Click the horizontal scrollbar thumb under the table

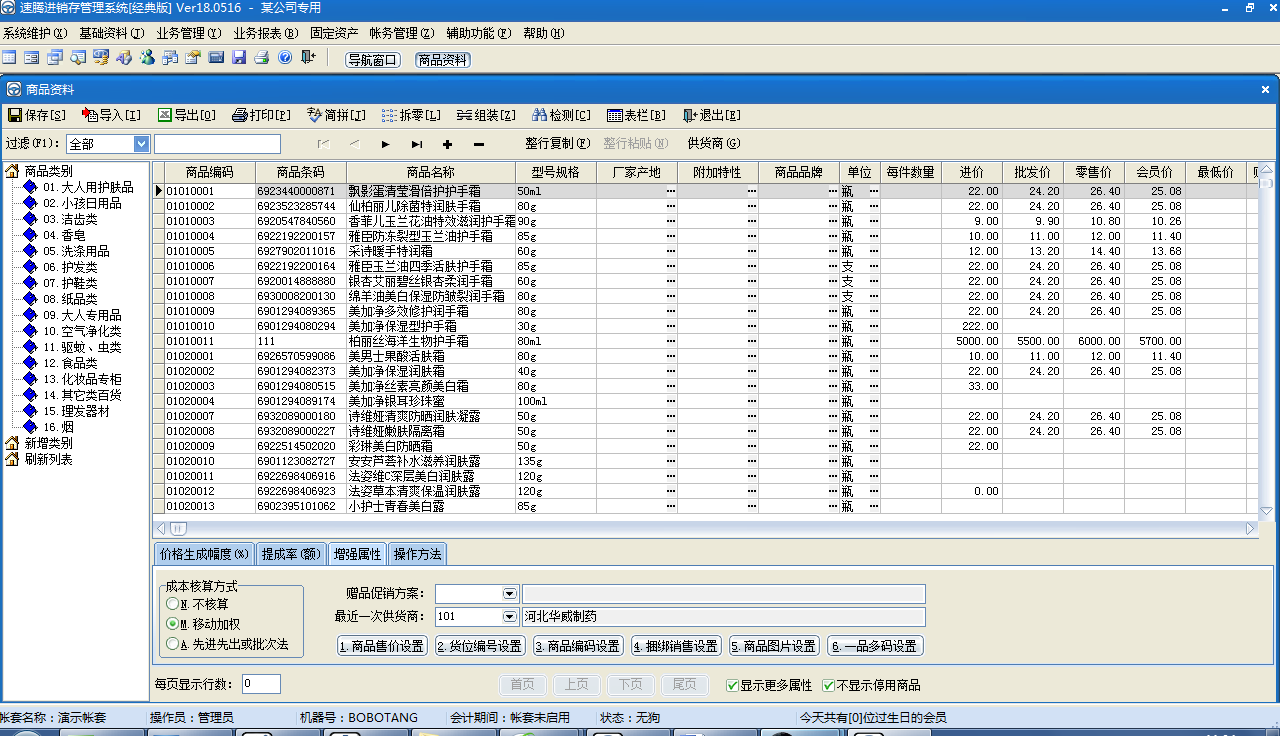(177, 528)
